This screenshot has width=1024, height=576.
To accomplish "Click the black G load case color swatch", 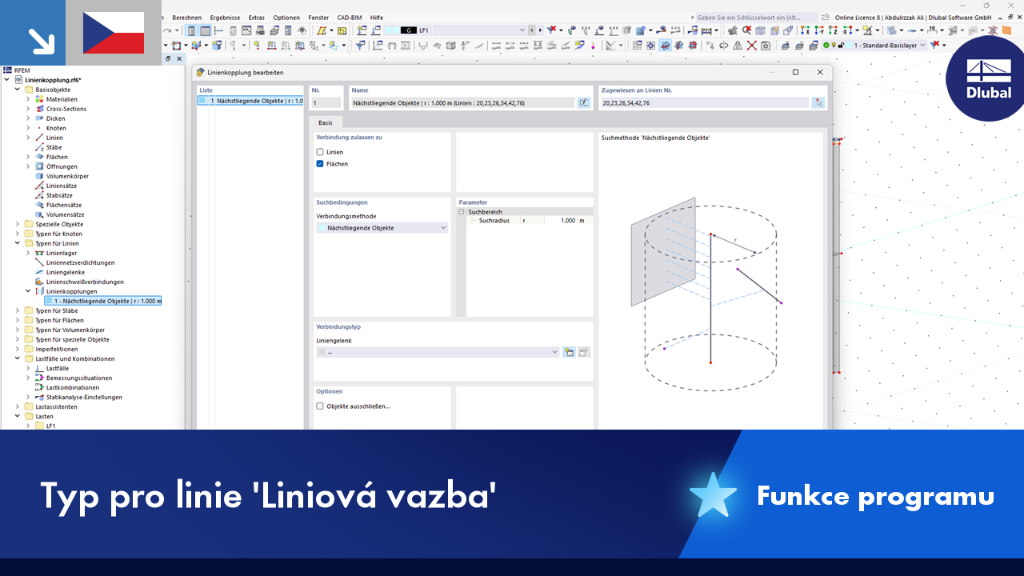I will coord(408,30).
